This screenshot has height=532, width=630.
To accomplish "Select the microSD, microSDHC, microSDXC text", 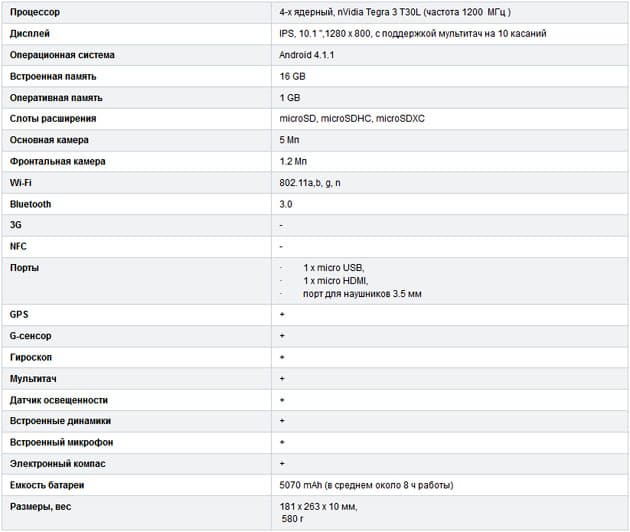I will click(352, 119).
